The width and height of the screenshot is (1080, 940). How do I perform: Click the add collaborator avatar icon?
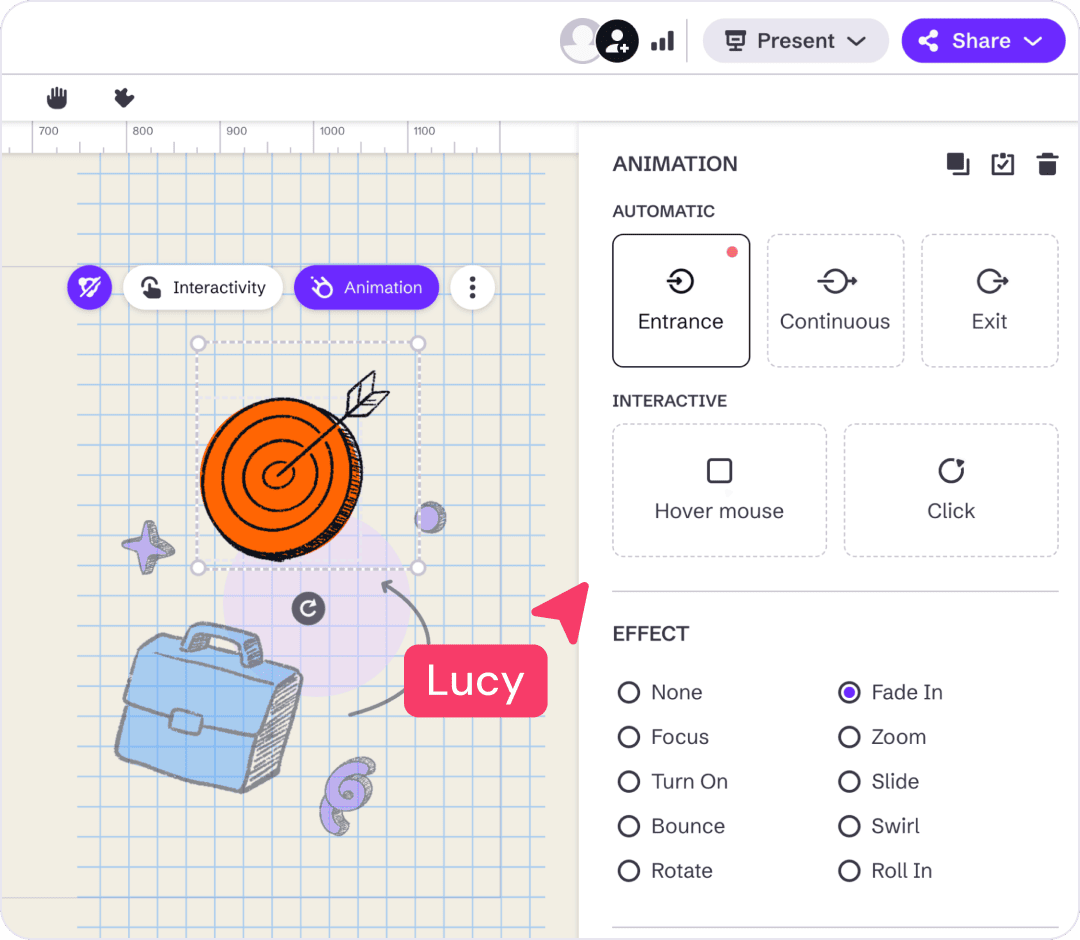pos(617,41)
